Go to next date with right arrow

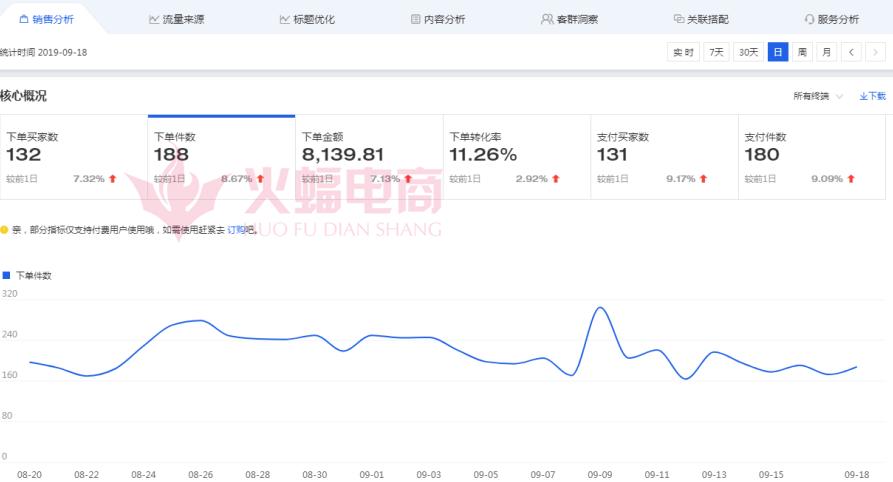point(875,52)
